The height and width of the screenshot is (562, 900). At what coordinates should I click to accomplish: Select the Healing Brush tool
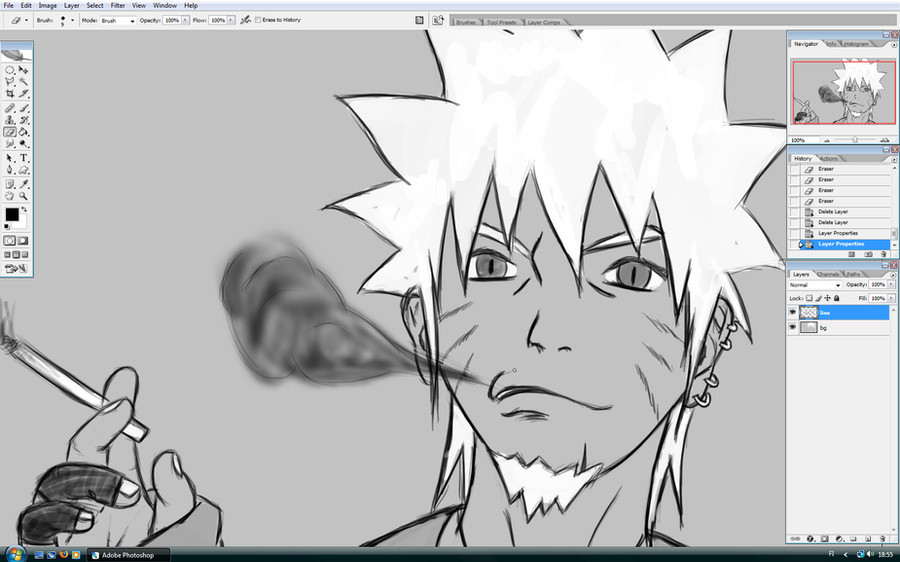[x=10, y=108]
